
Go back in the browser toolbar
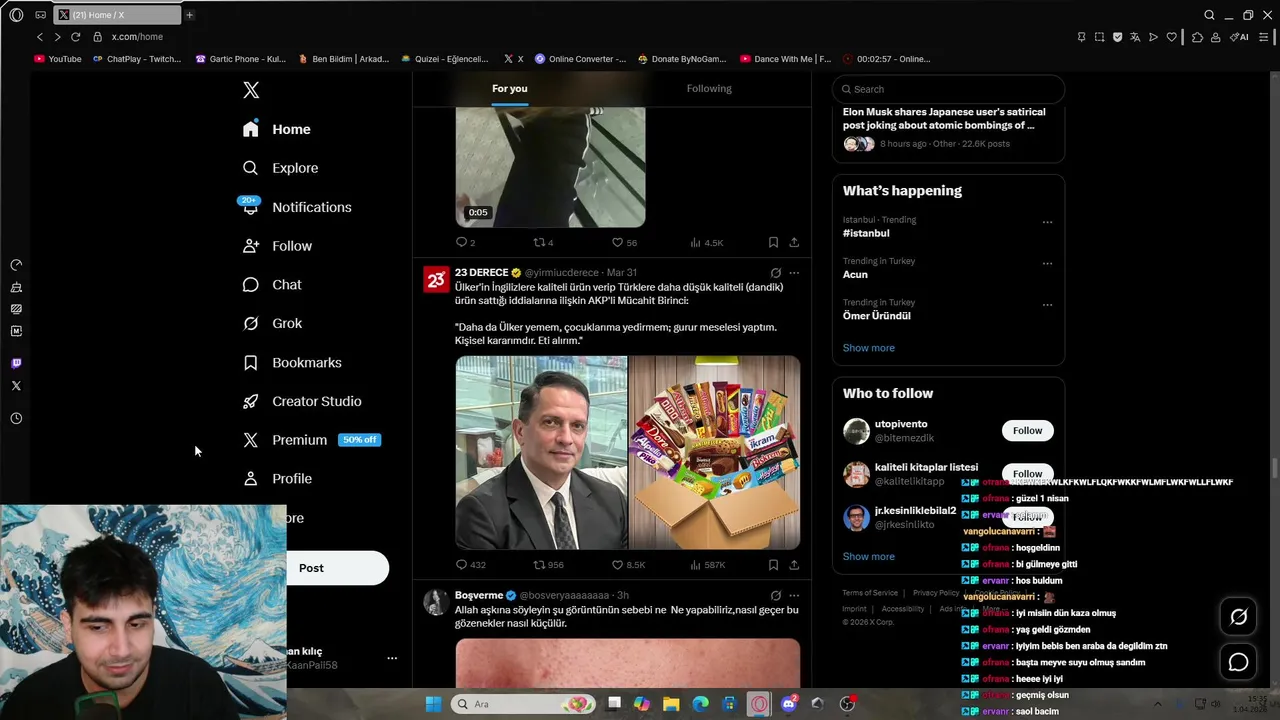(x=40, y=37)
